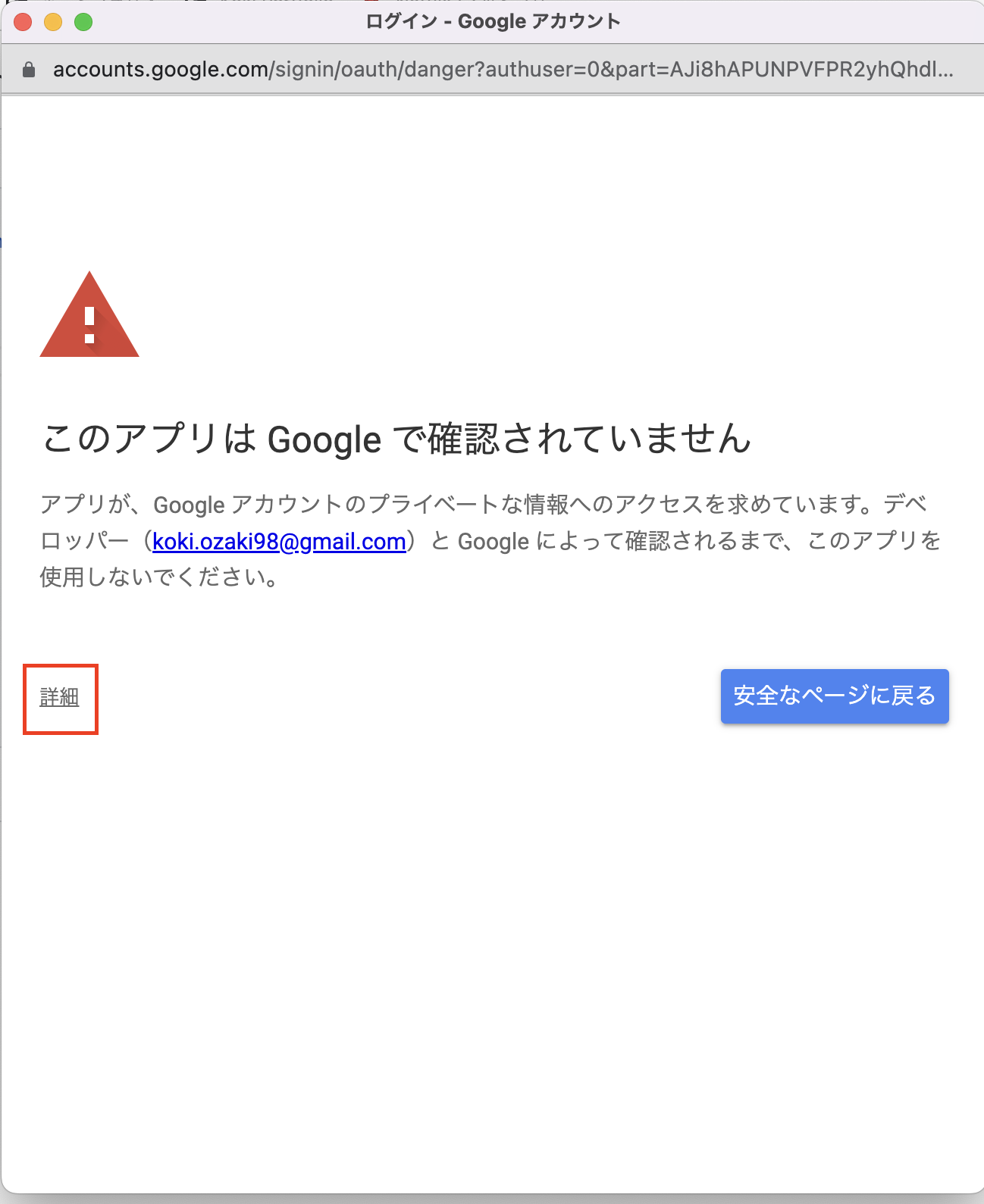
Task: Click the white exclamation mark inside the triangle
Action: (x=89, y=325)
